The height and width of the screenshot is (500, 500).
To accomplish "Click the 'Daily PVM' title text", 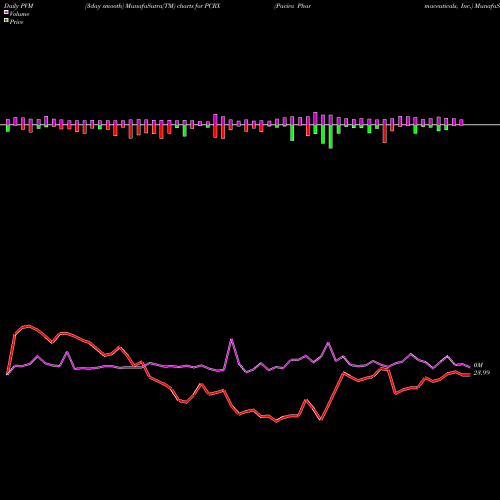I will [19, 6].
